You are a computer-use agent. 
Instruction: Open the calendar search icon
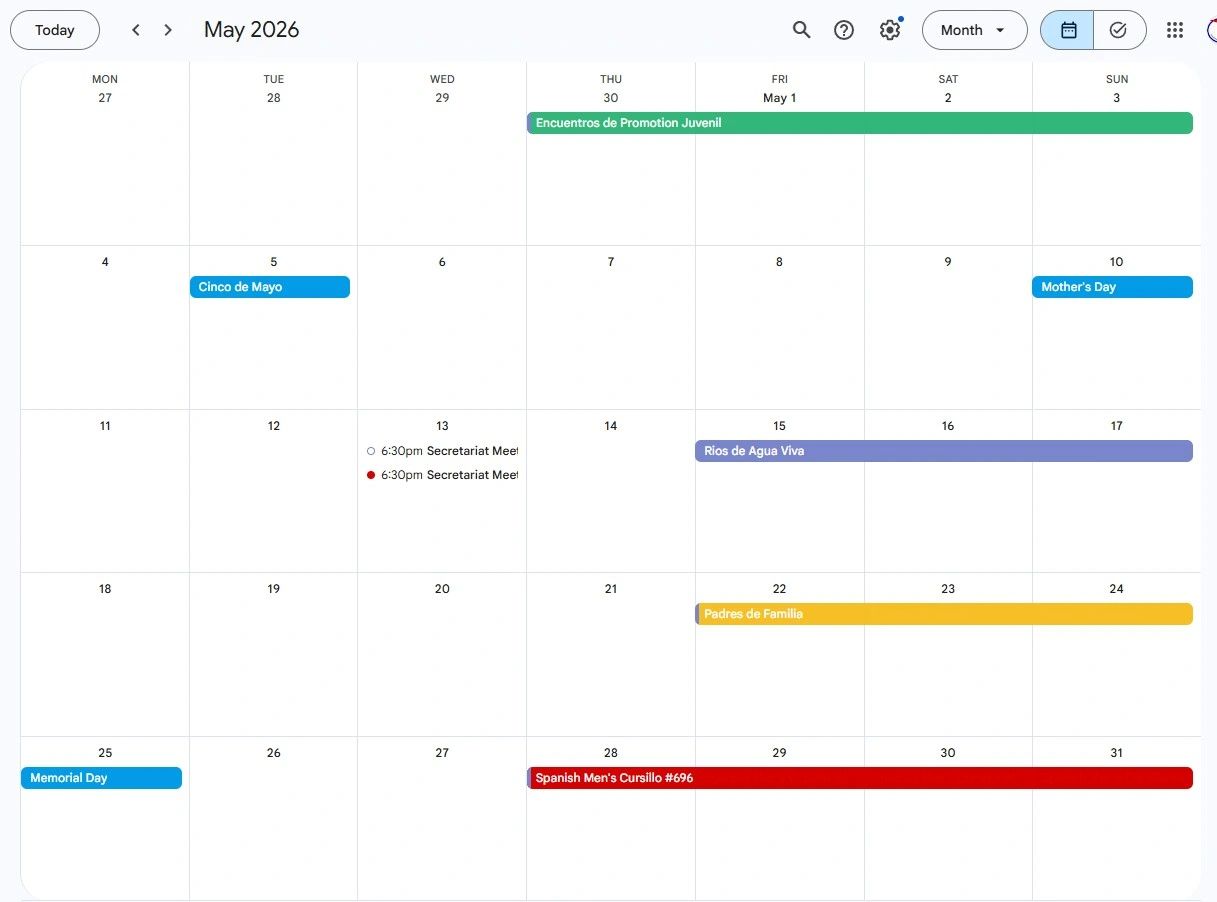coord(801,30)
